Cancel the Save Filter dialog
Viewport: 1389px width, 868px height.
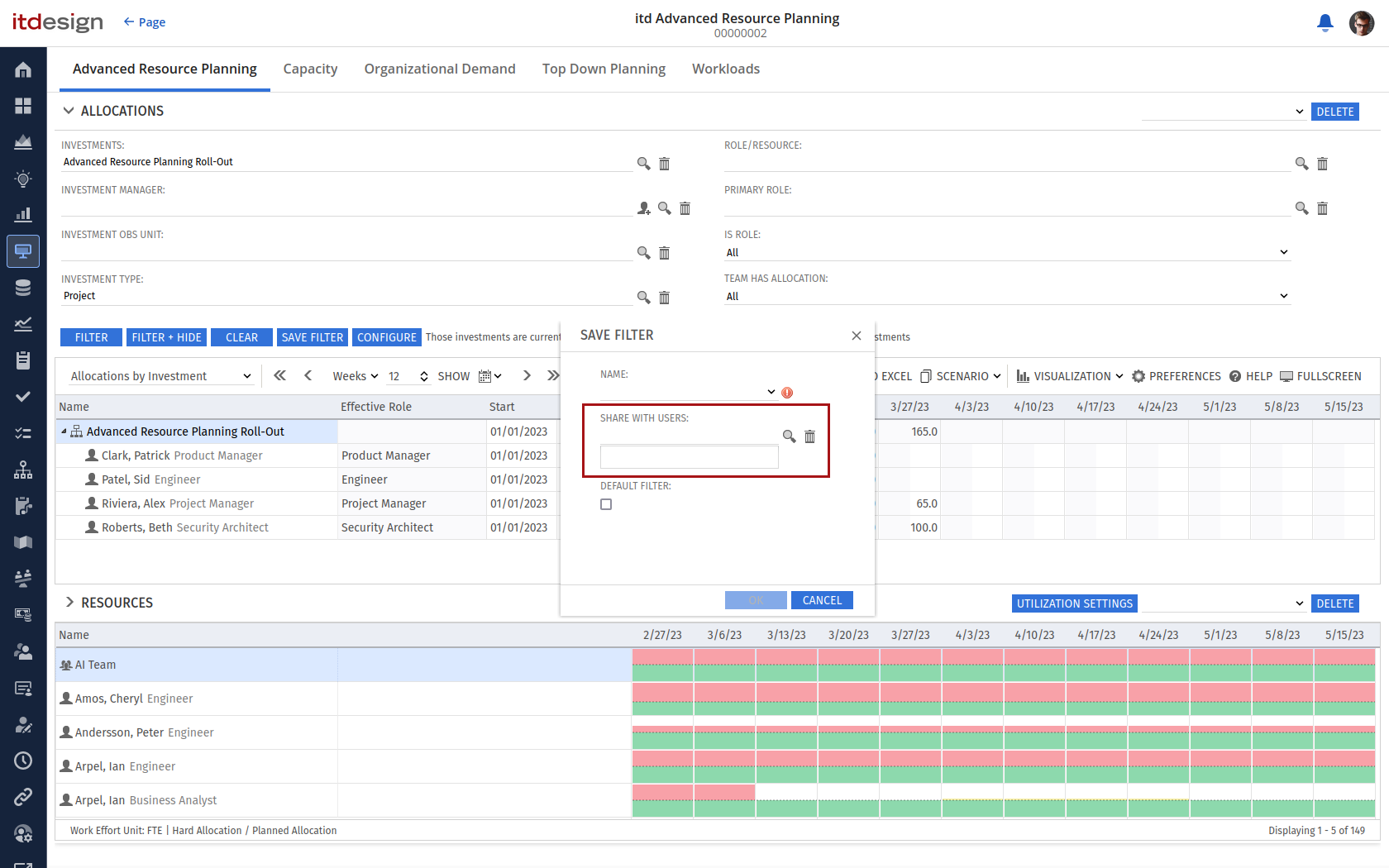[822, 600]
